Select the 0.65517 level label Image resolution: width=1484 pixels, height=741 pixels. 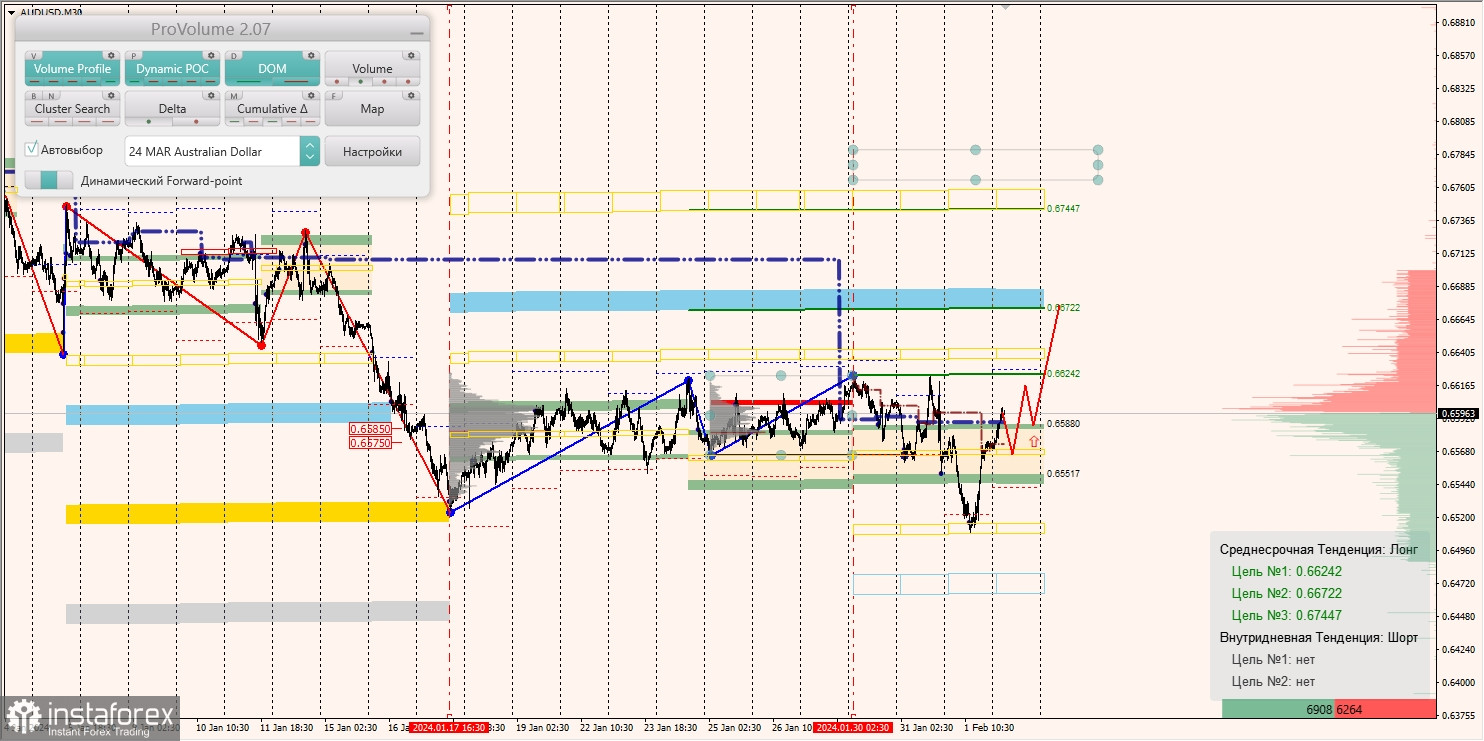tap(1063, 474)
